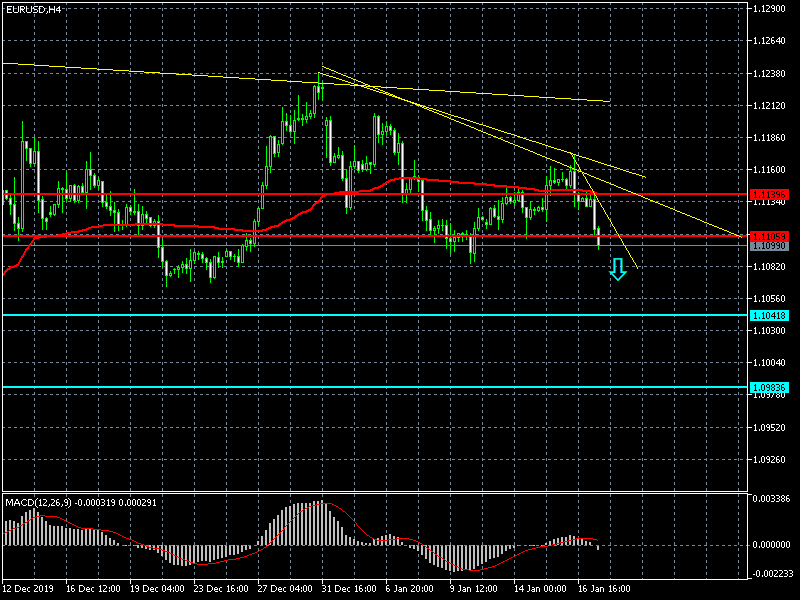
Task: Click the 1.12640 price axis label
Action: pyautogui.click(x=769, y=41)
